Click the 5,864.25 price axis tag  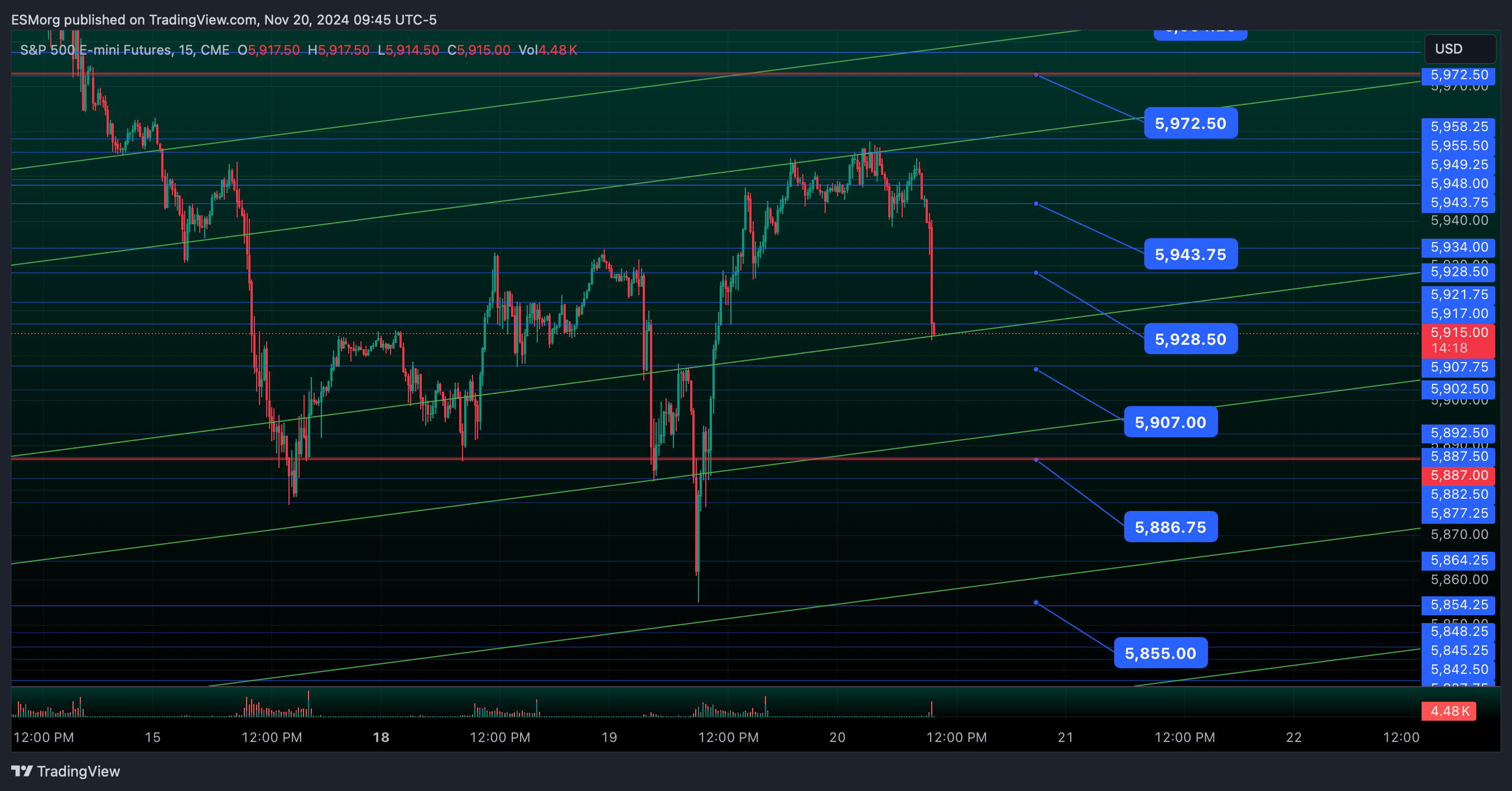point(1458,561)
